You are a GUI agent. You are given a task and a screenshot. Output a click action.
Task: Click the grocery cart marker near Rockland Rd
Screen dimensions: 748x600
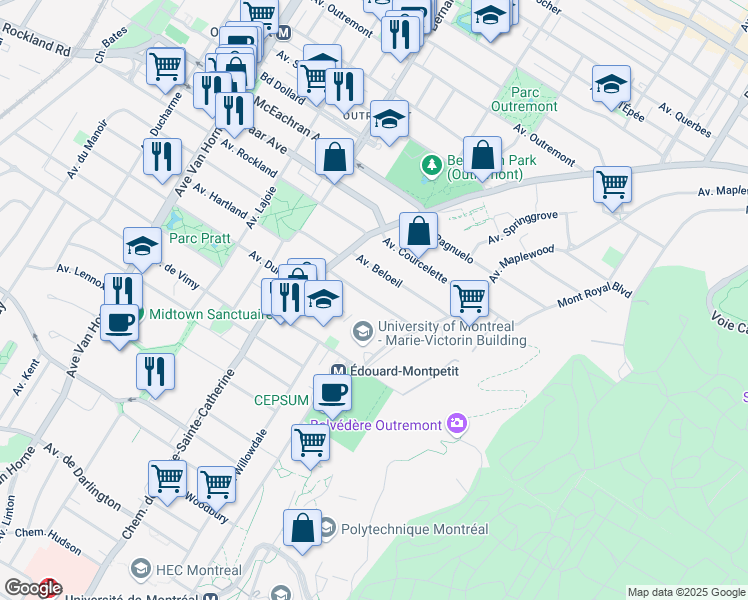point(166,67)
